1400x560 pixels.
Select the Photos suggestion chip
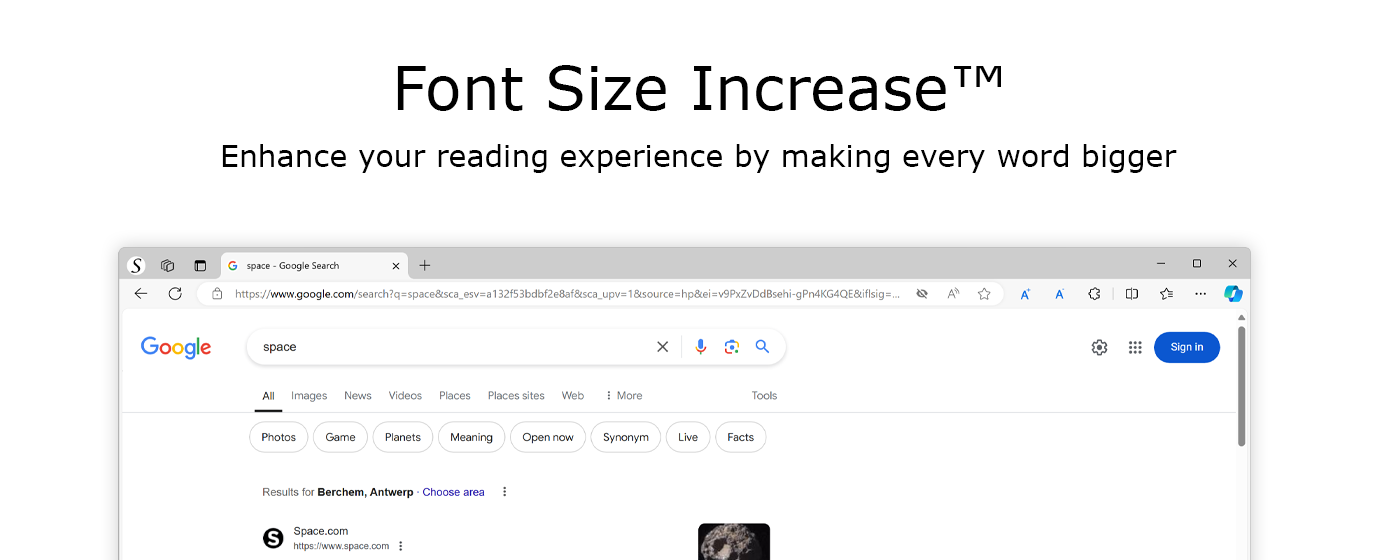pyautogui.click(x=279, y=437)
